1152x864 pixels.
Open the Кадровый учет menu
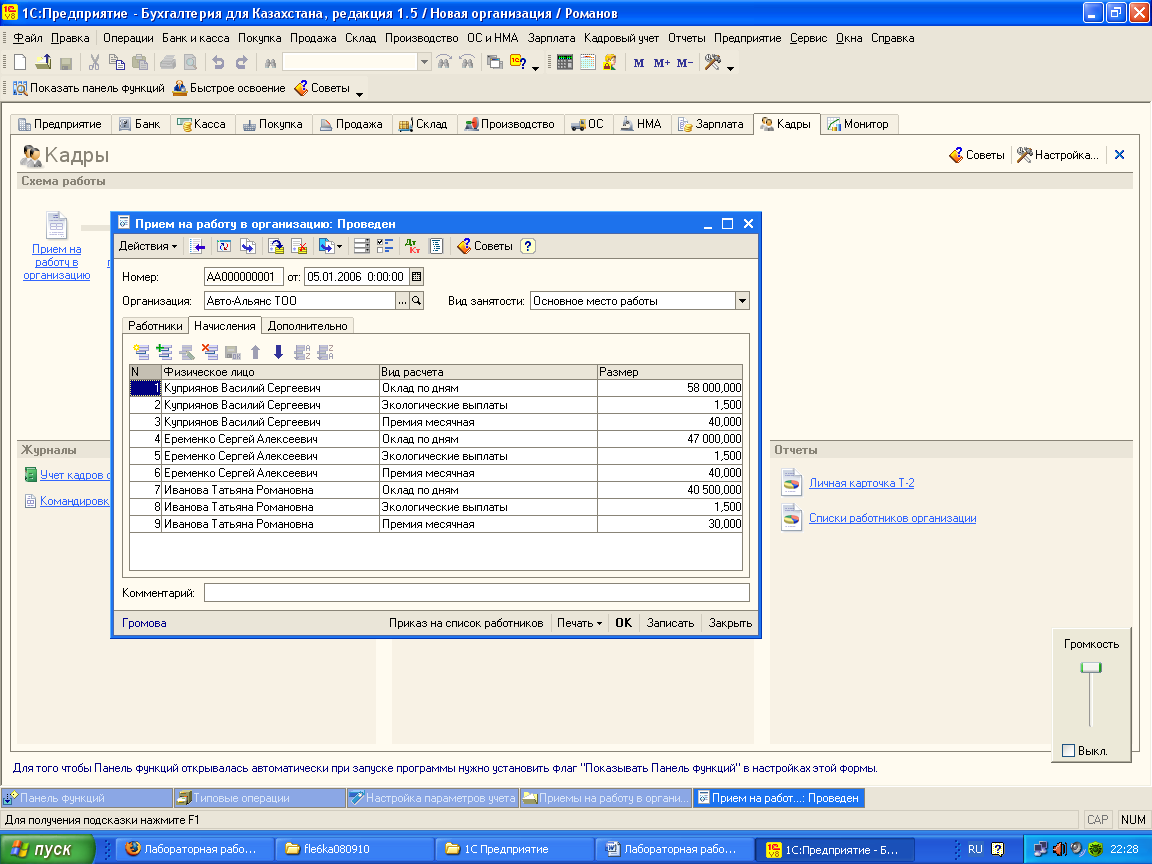[x=622, y=38]
